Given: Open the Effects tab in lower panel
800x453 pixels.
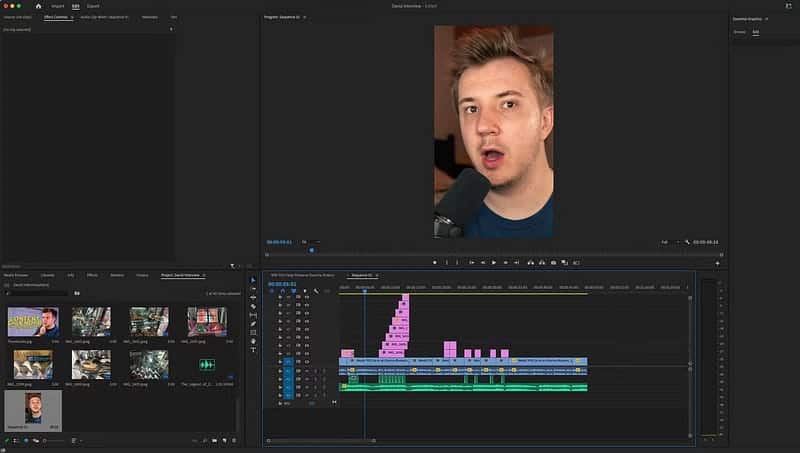Looking at the screenshot, I should coord(92,274).
